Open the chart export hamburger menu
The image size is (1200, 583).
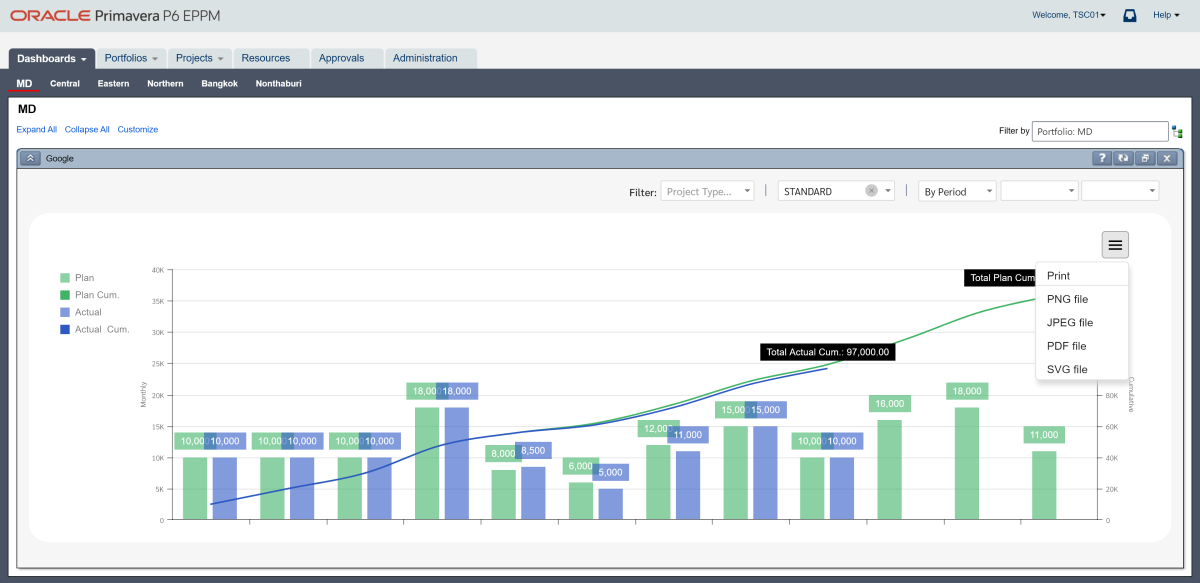(1114, 244)
